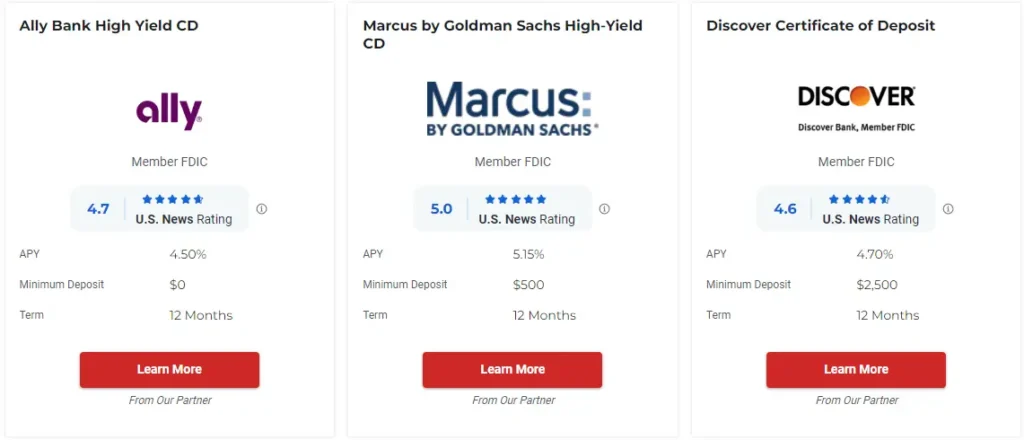1024x440 pixels.
Task: Click Learn More under Discover CD
Action: 856,369
